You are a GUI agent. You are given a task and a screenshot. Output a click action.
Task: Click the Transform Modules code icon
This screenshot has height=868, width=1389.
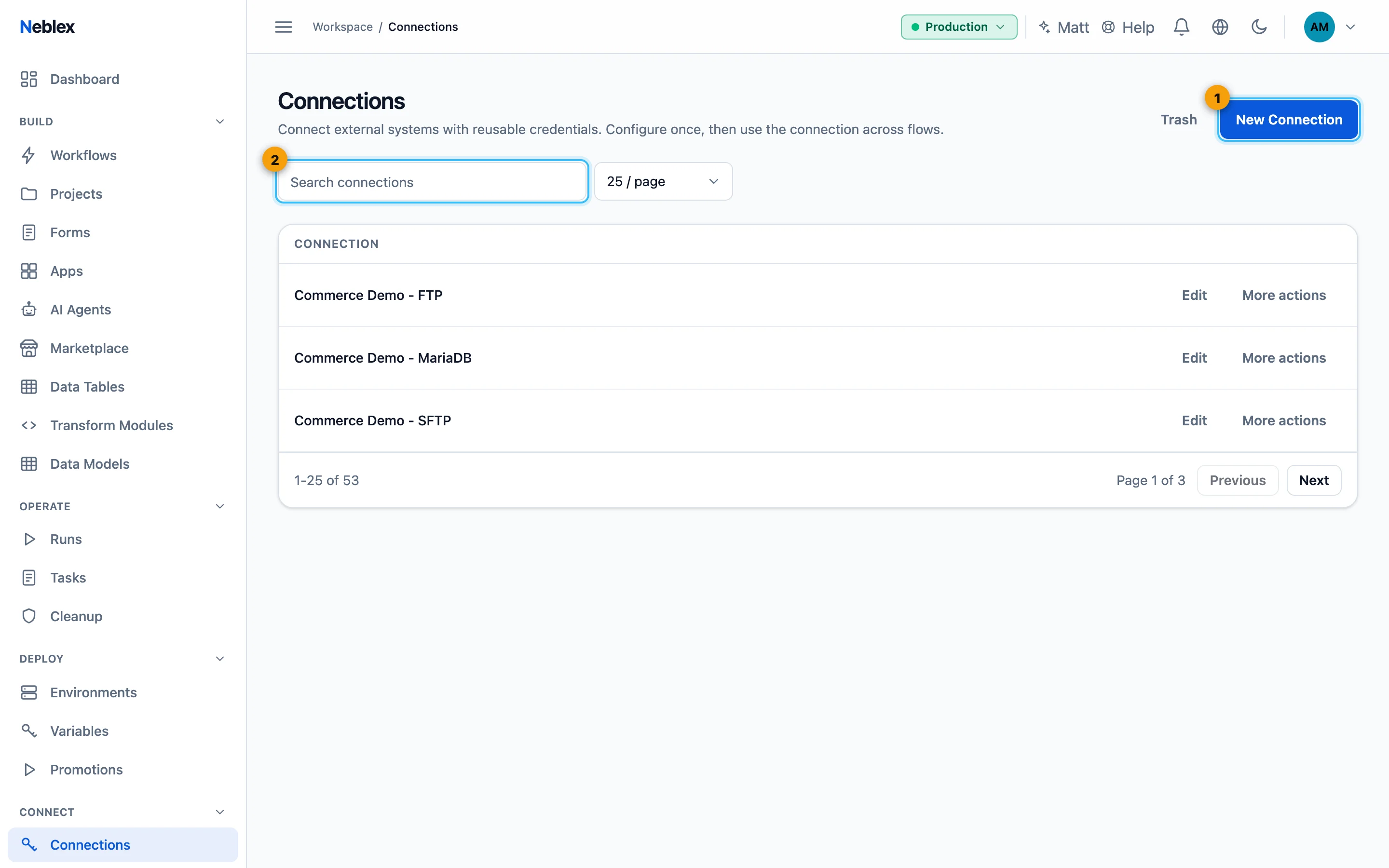point(29,425)
